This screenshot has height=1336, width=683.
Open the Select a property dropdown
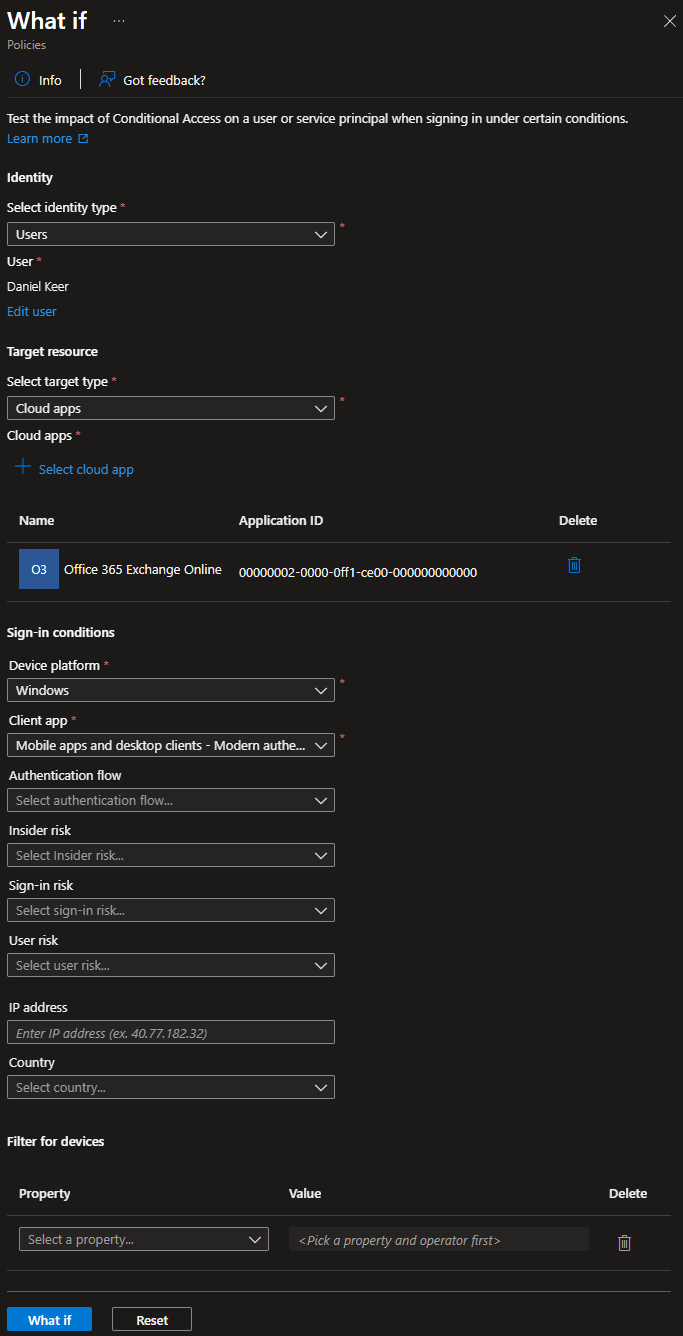tap(144, 1239)
